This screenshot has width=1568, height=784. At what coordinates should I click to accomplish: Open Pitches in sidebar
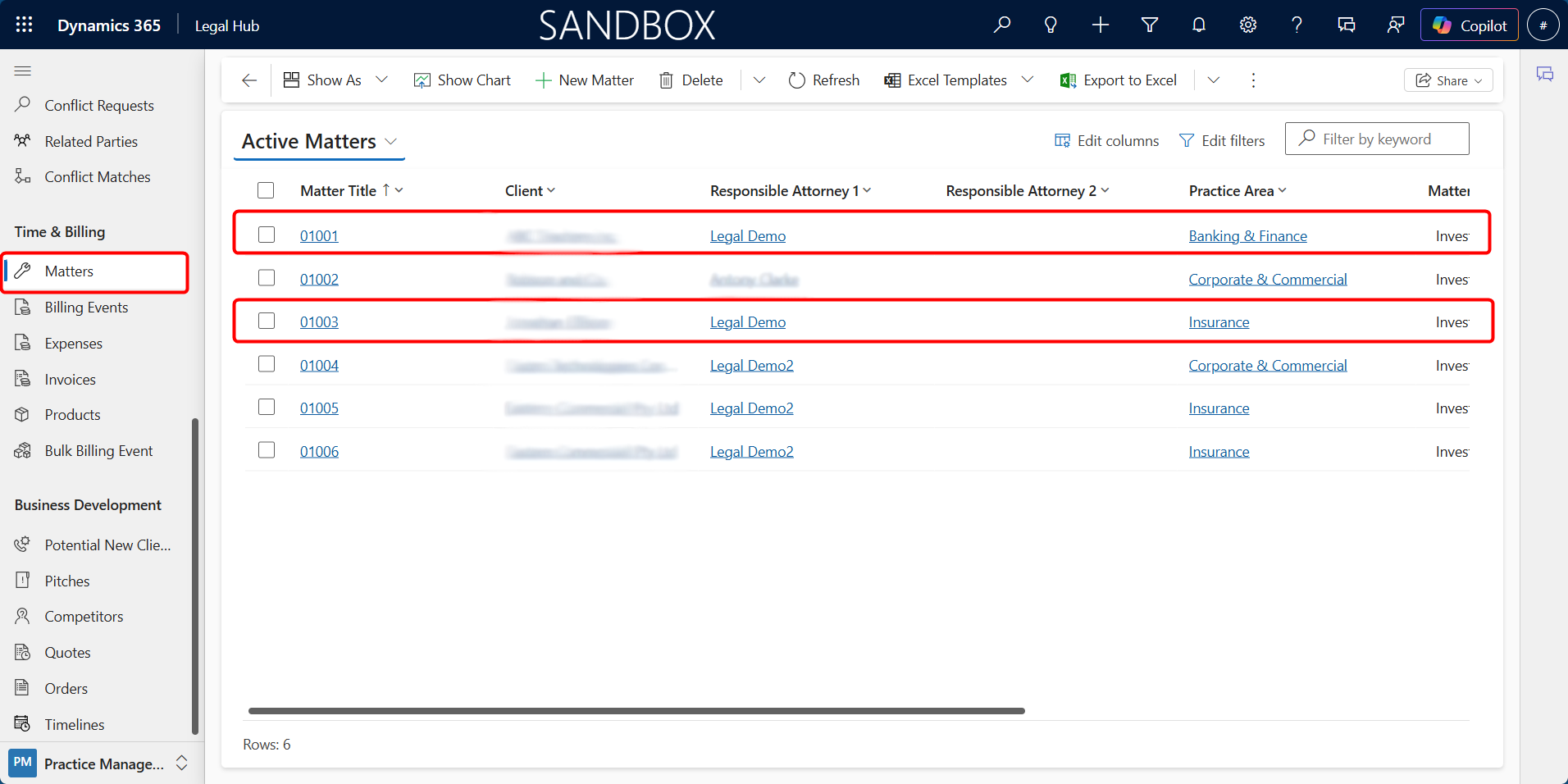coord(67,581)
